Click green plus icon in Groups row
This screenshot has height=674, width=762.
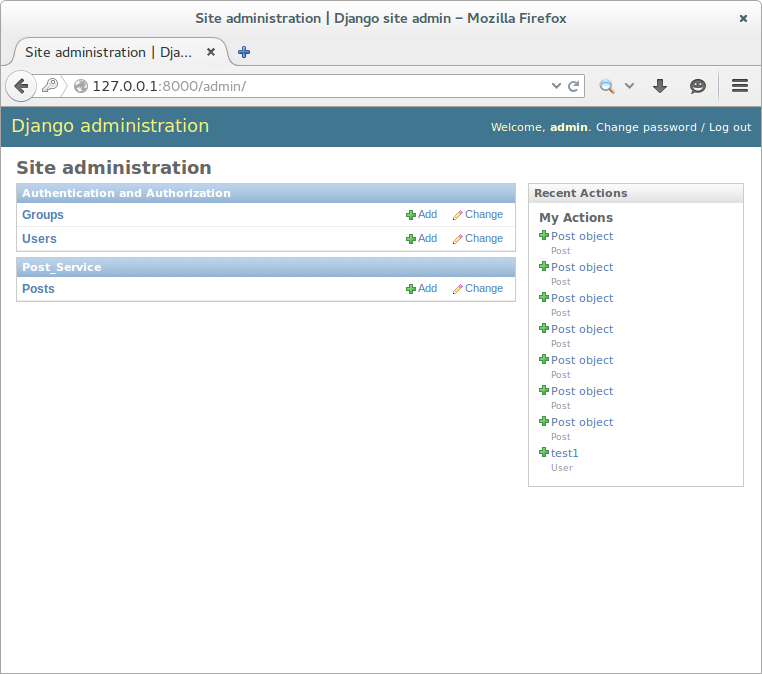[411, 215]
